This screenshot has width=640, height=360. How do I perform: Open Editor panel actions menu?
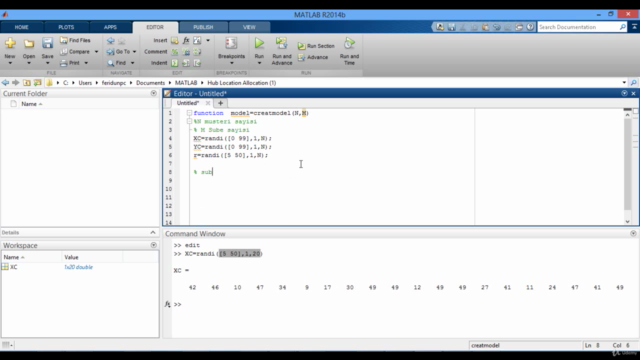[x=624, y=93]
